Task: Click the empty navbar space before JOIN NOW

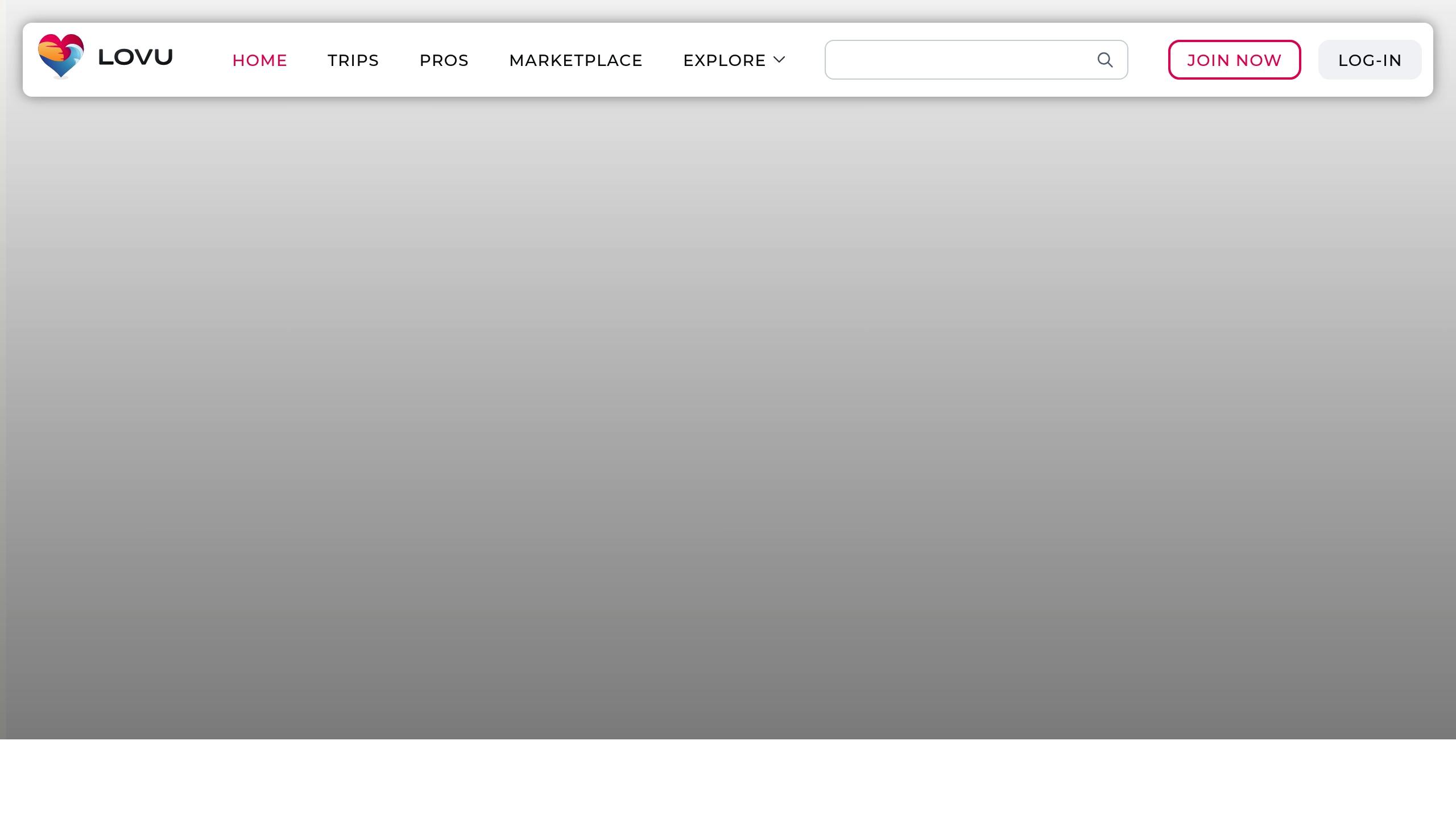Action: point(1148,60)
